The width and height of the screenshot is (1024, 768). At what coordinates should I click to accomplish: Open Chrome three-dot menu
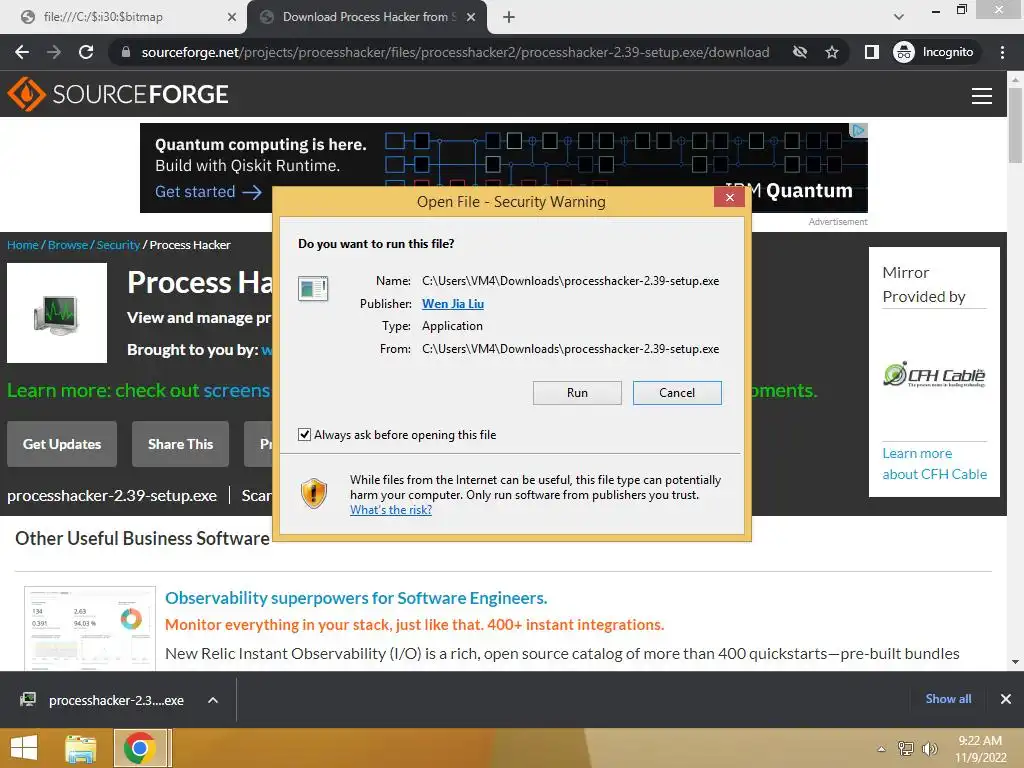[1002, 52]
